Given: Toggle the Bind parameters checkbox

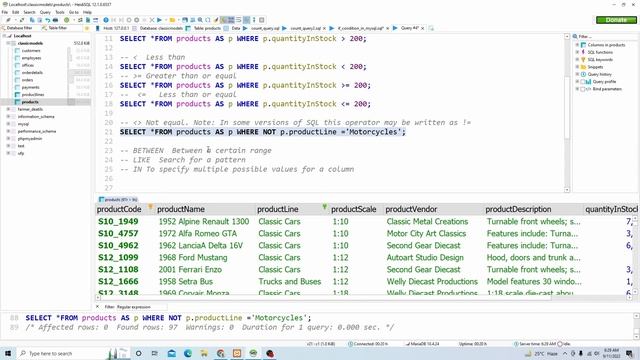Looking at the screenshot, I should click(583, 89).
